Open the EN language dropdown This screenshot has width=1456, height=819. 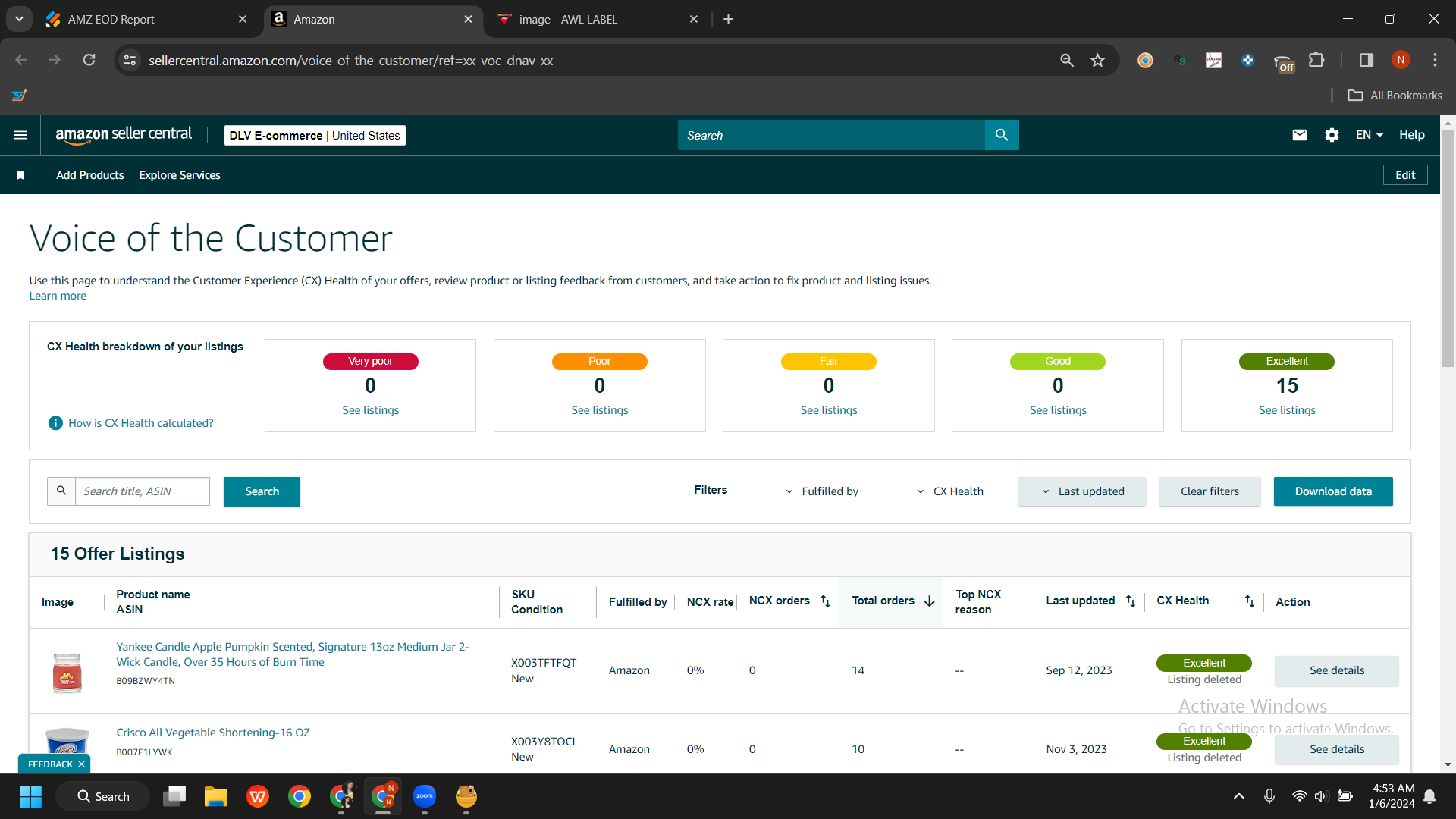coord(1370,135)
